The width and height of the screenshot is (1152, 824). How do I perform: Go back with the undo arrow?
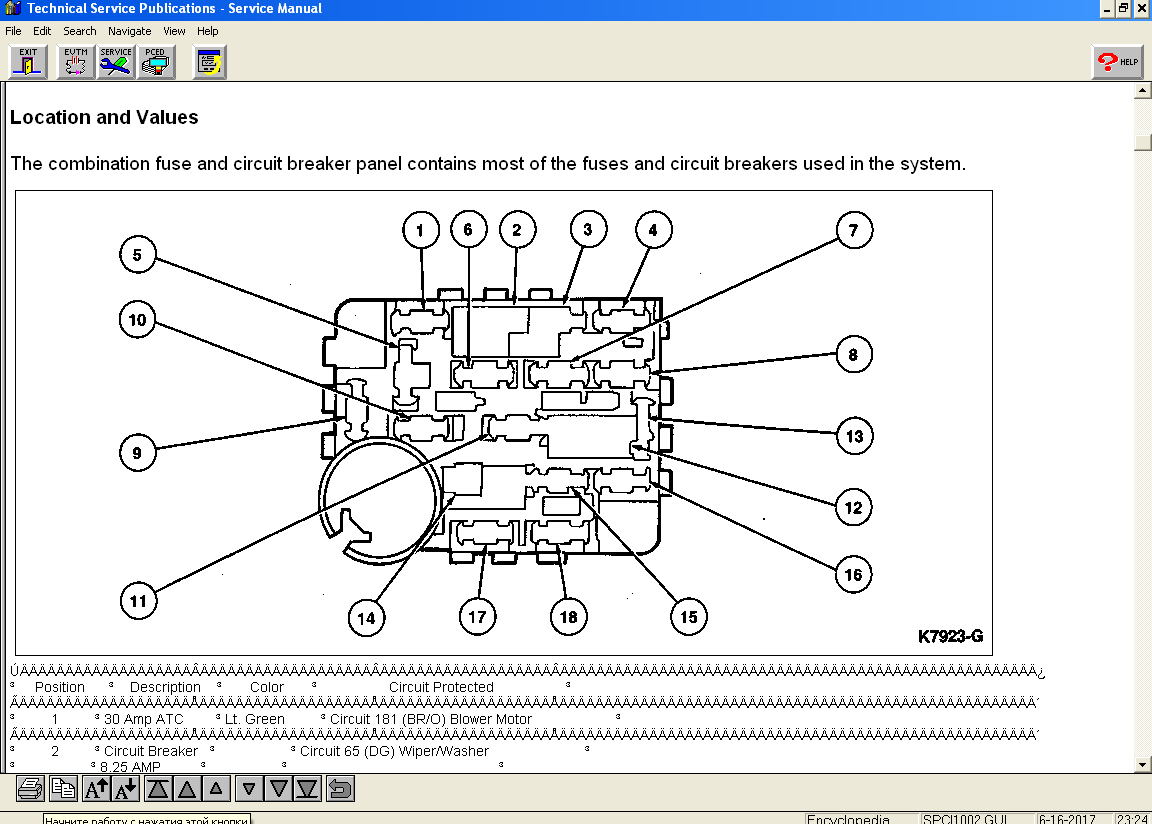click(x=340, y=789)
